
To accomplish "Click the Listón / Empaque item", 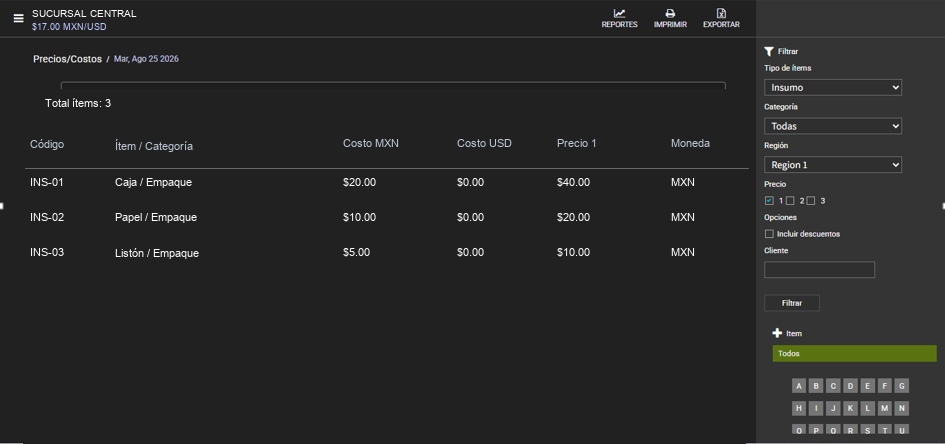I will pyautogui.click(x=157, y=253).
